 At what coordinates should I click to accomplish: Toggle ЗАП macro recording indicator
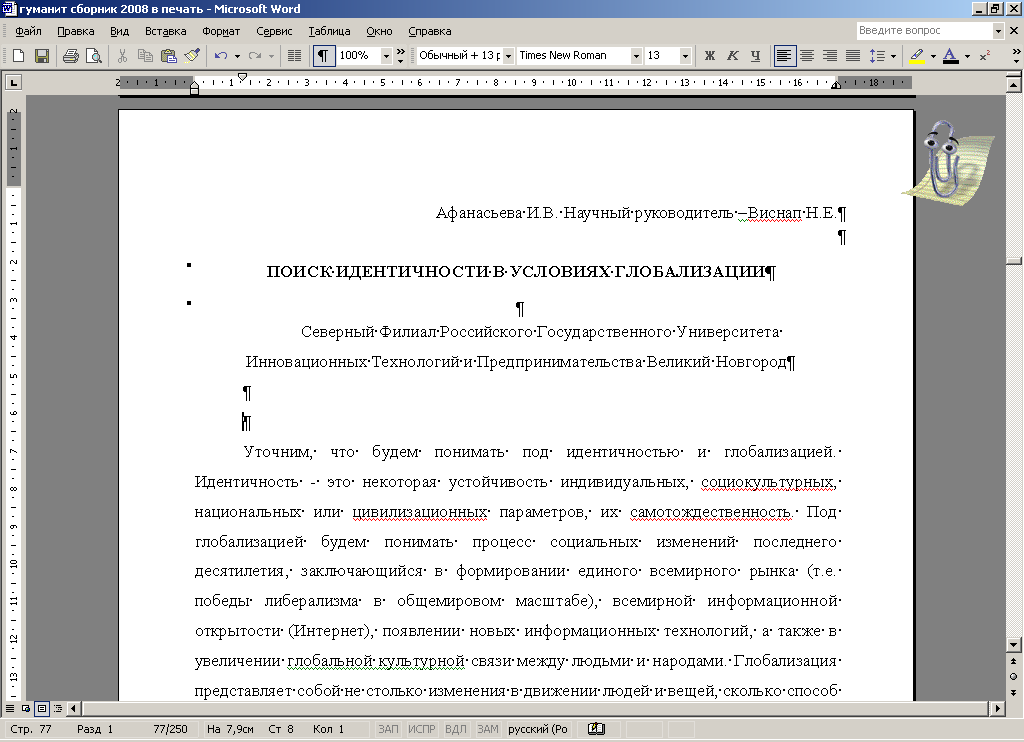(388, 730)
